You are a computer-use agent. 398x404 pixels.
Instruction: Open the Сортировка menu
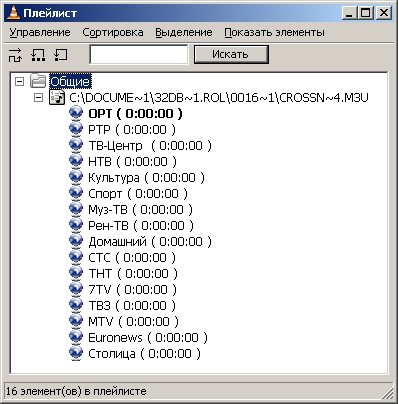113,32
